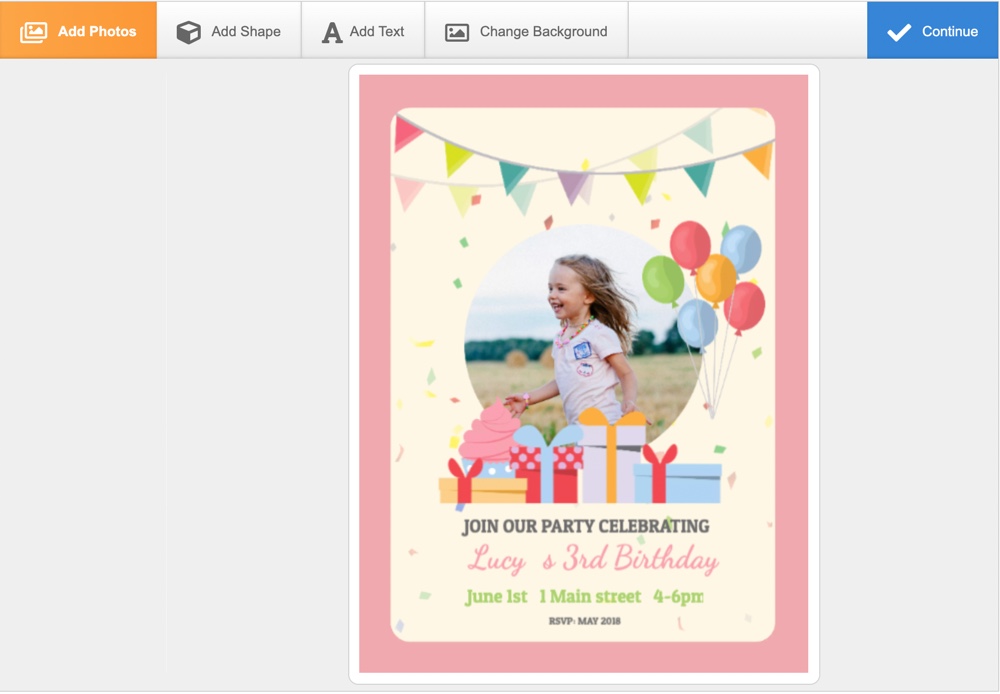
Task: Select the "JOIN OUR PARTY CELEBRATING" heading text
Action: pyautogui.click(x=585, y=526)
